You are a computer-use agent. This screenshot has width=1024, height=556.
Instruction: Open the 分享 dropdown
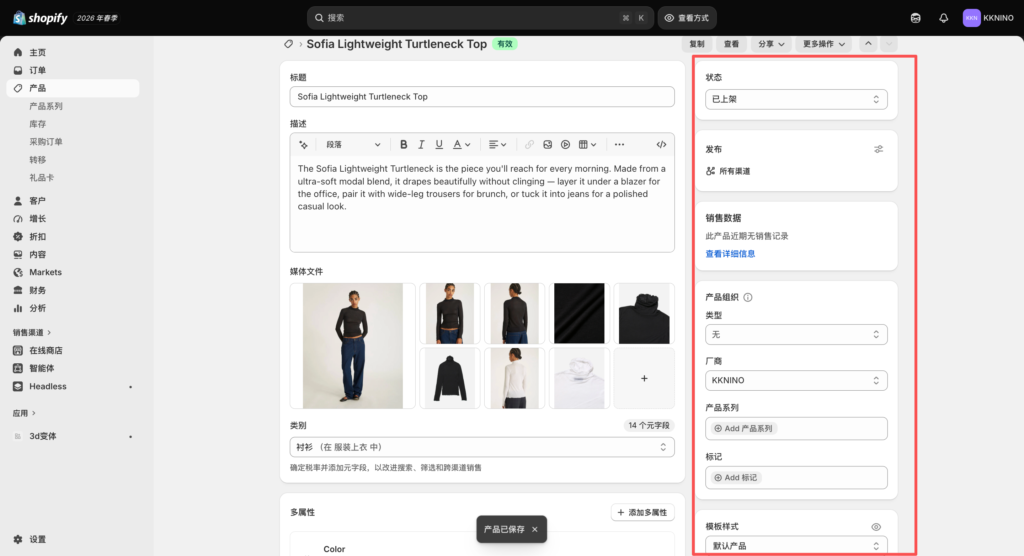click(x=771, y=44)
